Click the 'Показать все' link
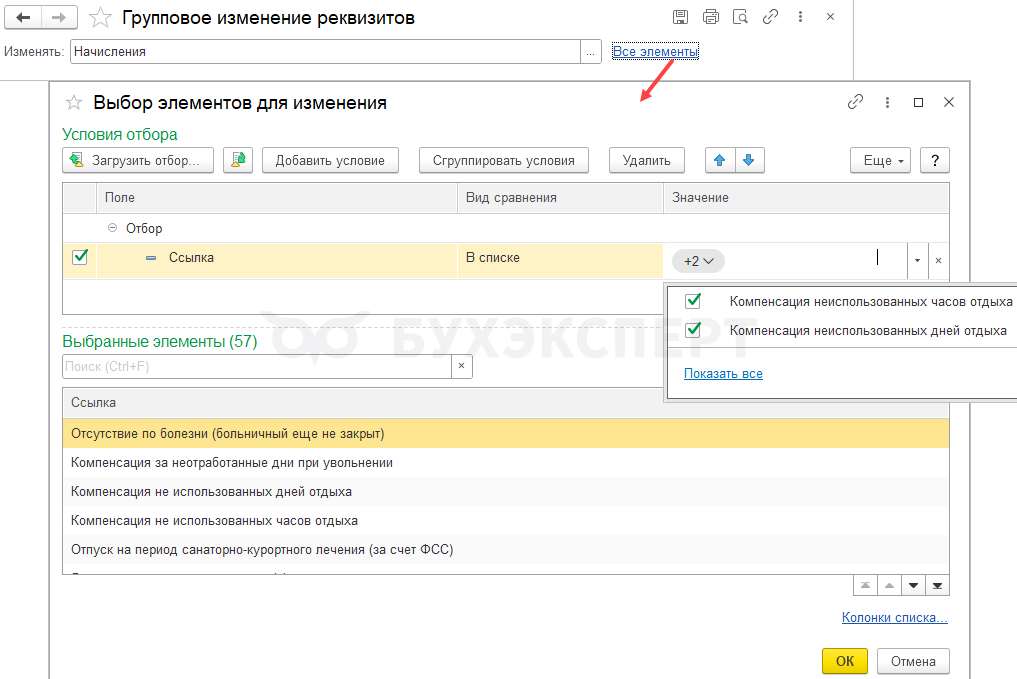The width and height of the screenshot is (1017, 679). point(723,373)
